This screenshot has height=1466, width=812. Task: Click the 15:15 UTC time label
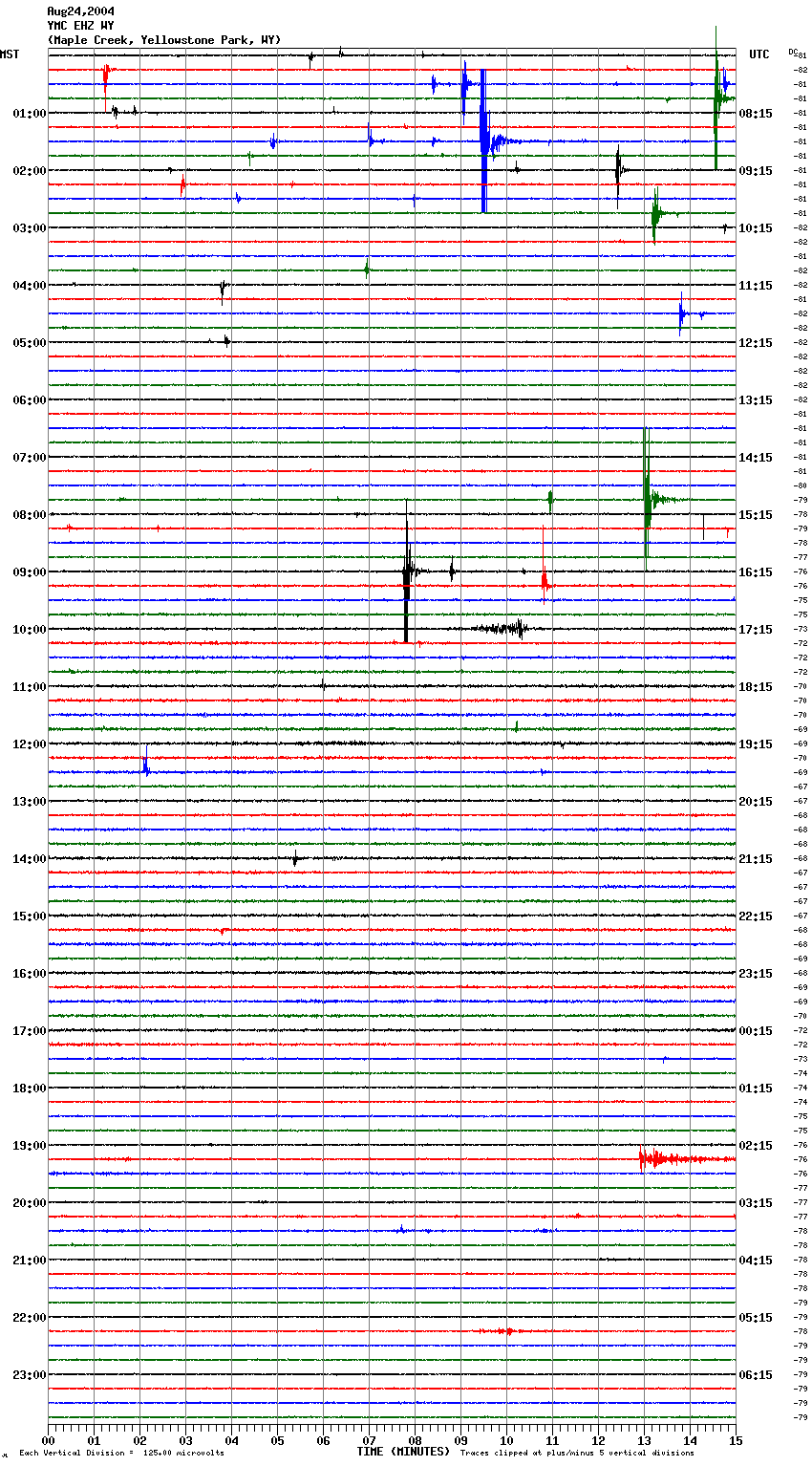tap(756, 515)
